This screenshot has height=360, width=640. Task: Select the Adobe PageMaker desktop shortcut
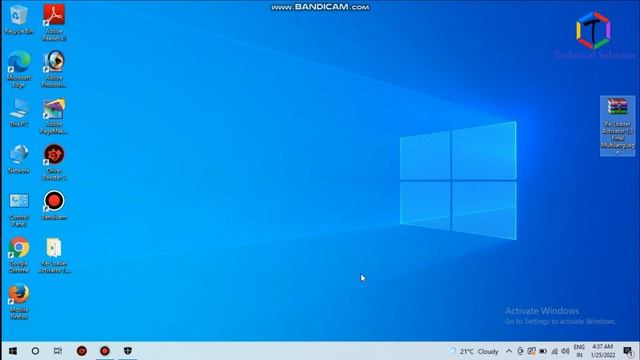(54, 116)
